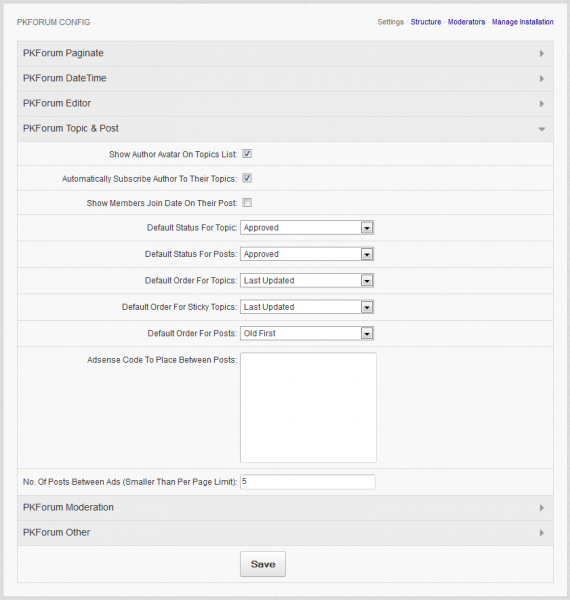570x600 pixels.
Task: Open the Default Order For Posts dropdown
Action: (307, 333)
